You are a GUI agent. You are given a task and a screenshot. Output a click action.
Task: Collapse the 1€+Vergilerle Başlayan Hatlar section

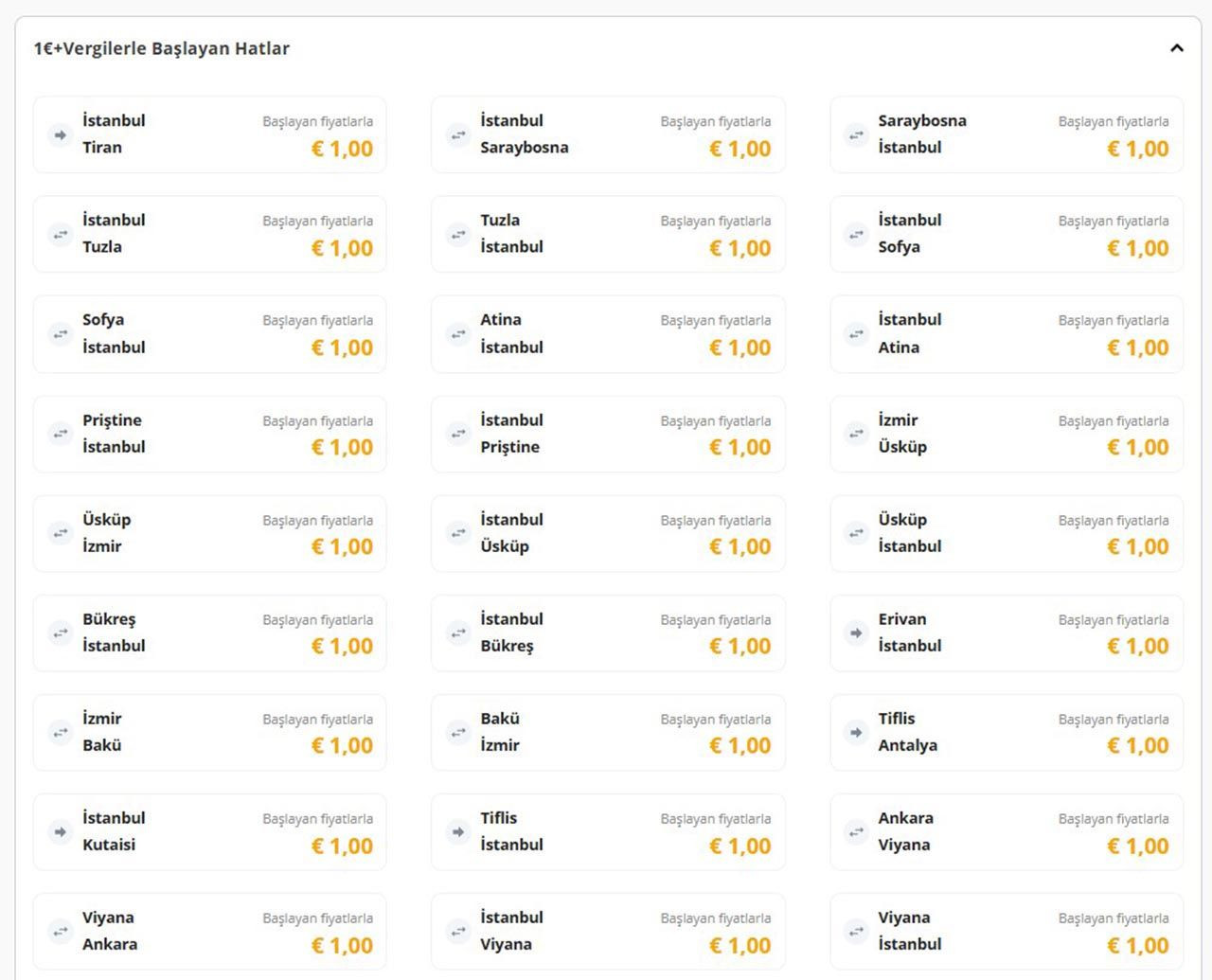[1177, 48]
